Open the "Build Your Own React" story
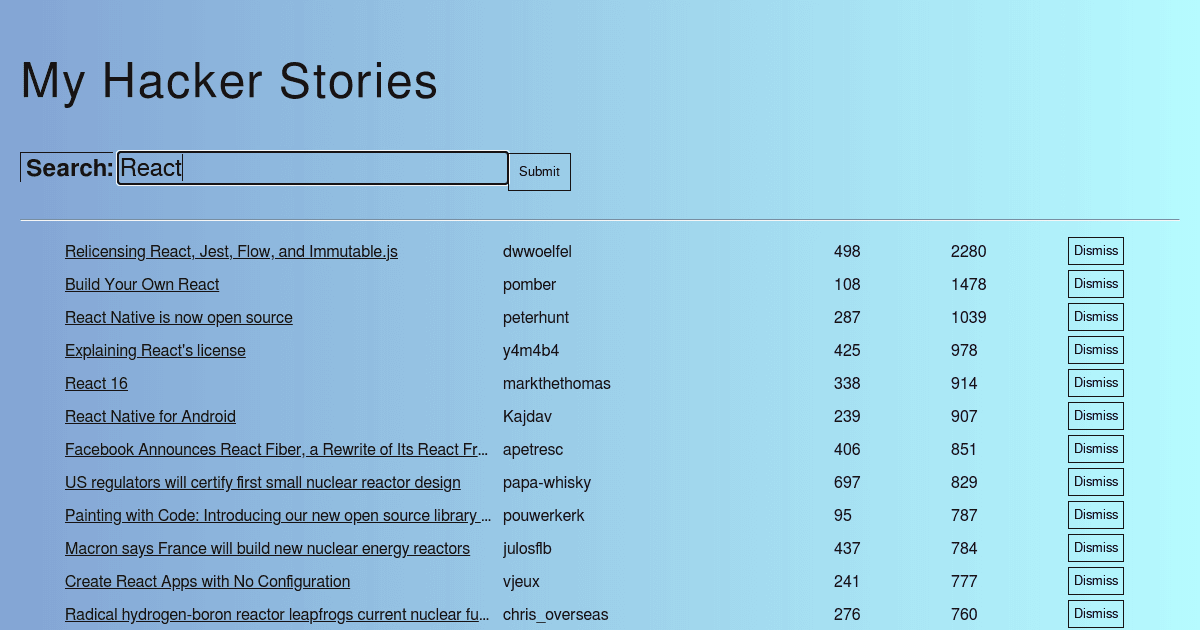The width and height of the screenshot is (1200, 630). pos(142,284)
